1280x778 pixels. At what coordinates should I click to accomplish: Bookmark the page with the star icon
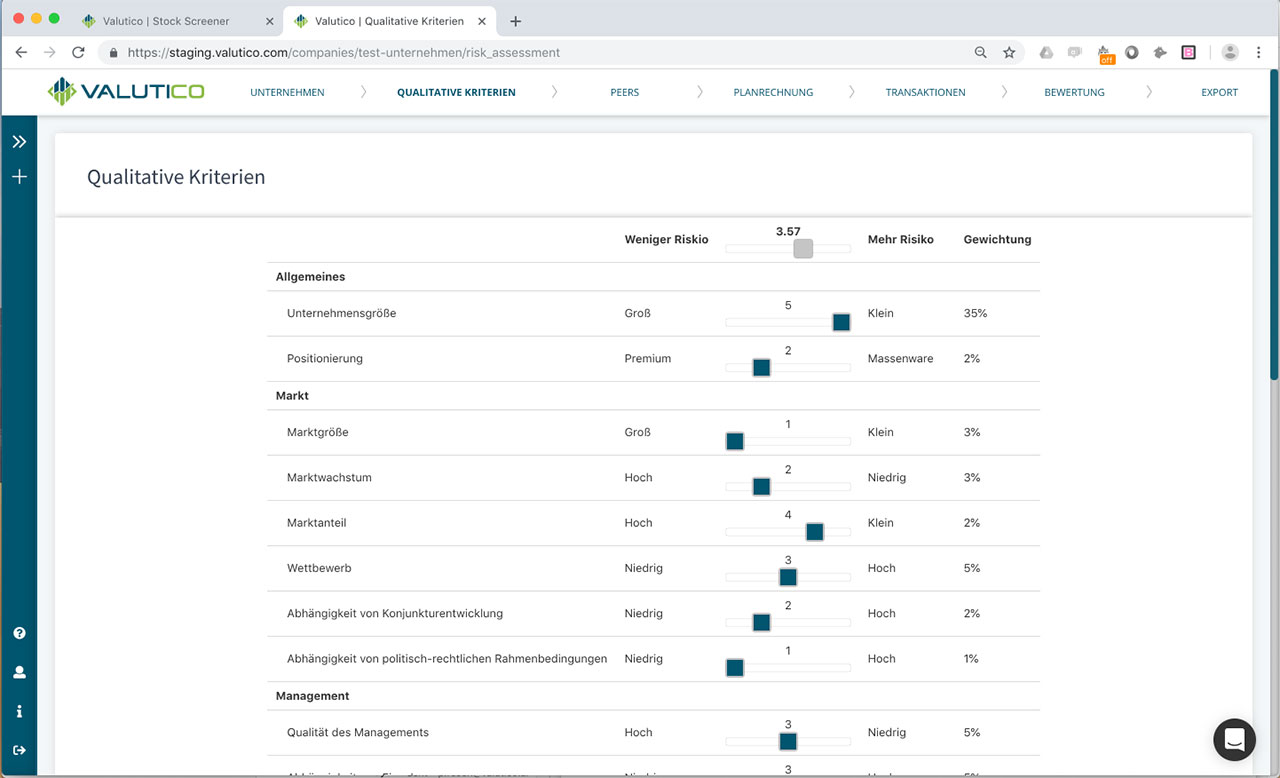[x=1009, y=51]
